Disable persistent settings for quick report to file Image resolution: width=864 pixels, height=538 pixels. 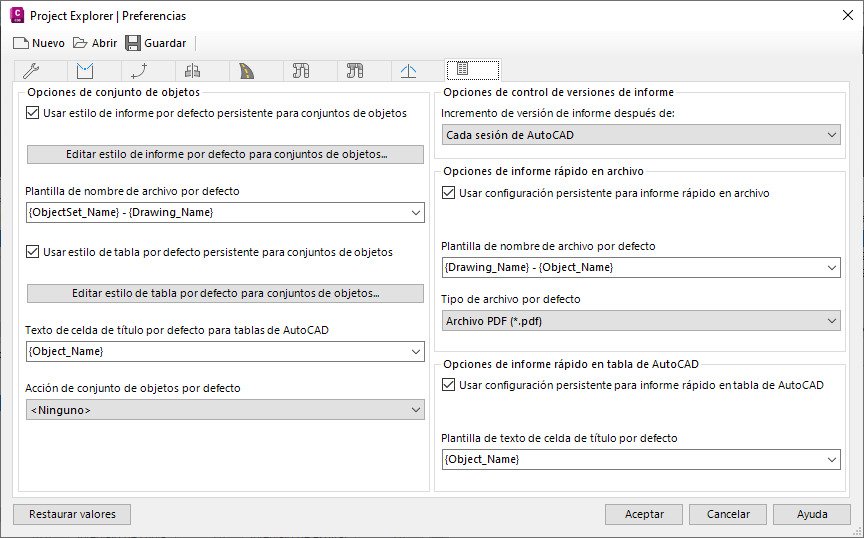(448, 192)
